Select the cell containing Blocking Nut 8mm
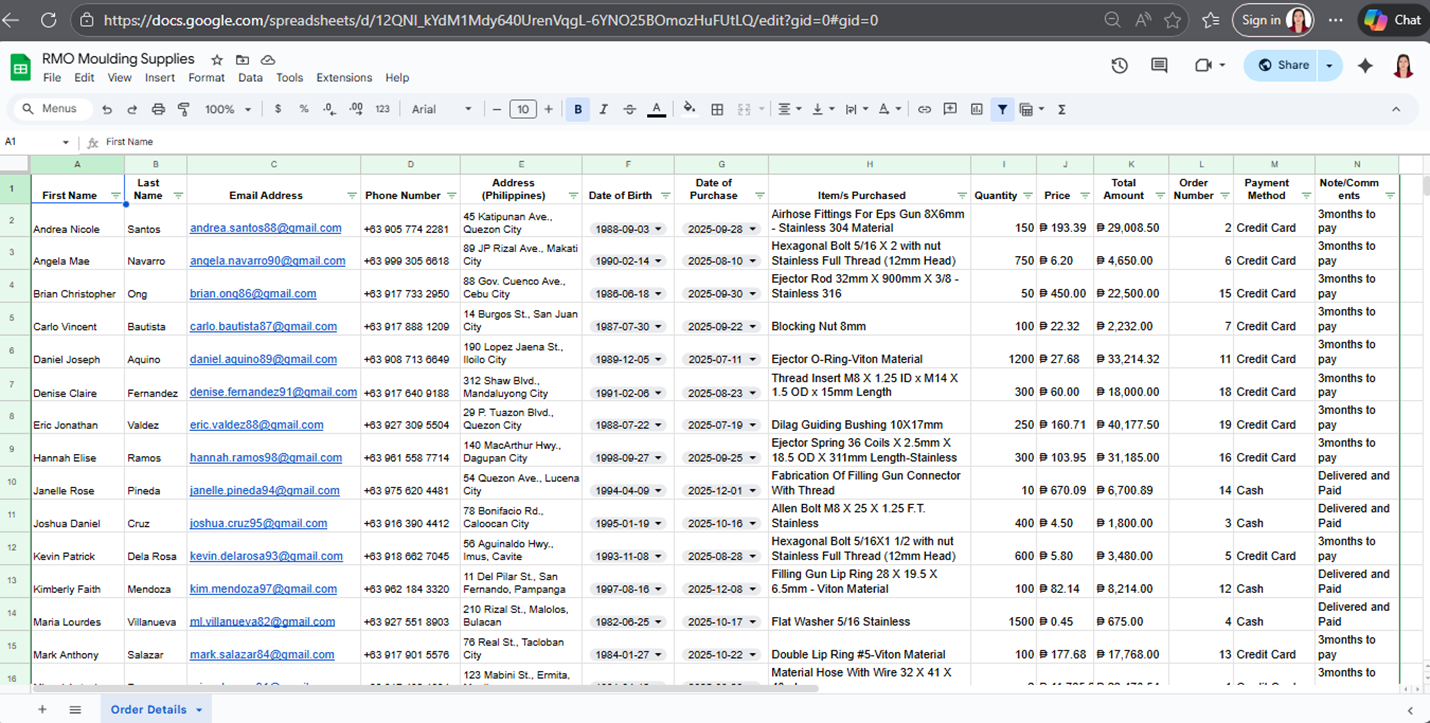 (x=869, y=319)
